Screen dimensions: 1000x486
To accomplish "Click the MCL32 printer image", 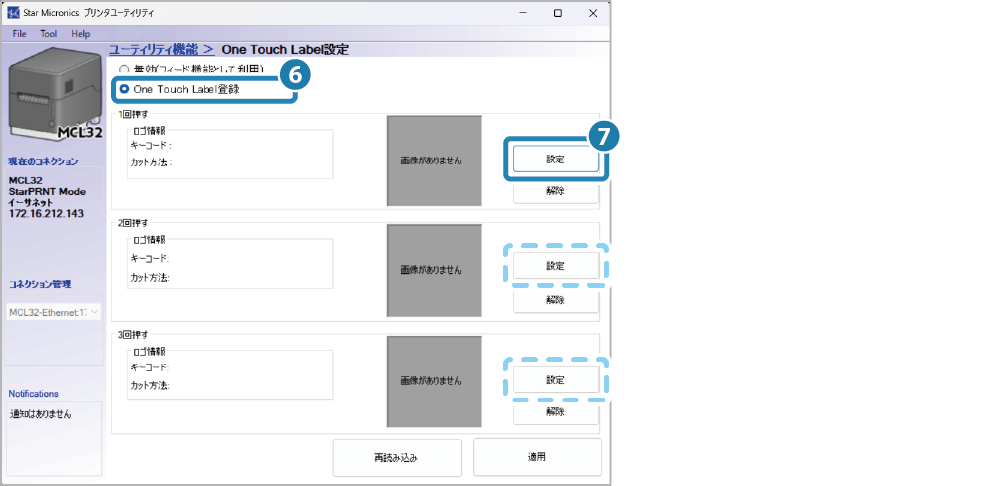I will click(55, 94).
